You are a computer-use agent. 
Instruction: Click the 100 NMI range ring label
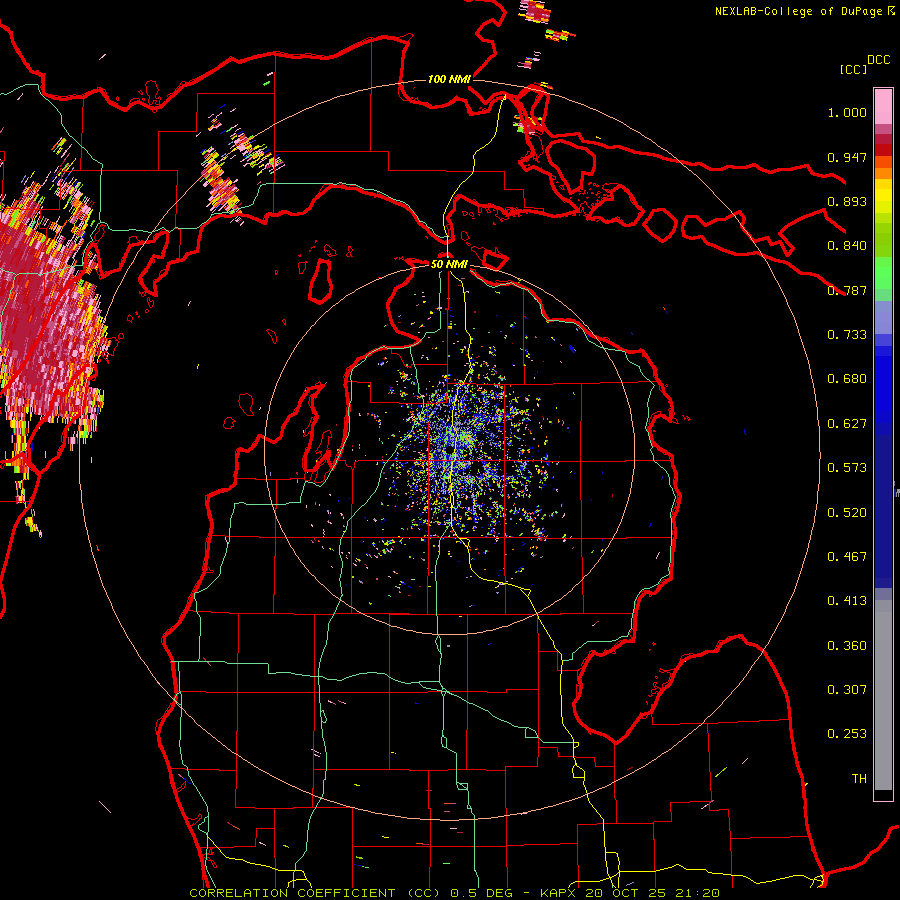pyautogui.click(x=449, y=79)
